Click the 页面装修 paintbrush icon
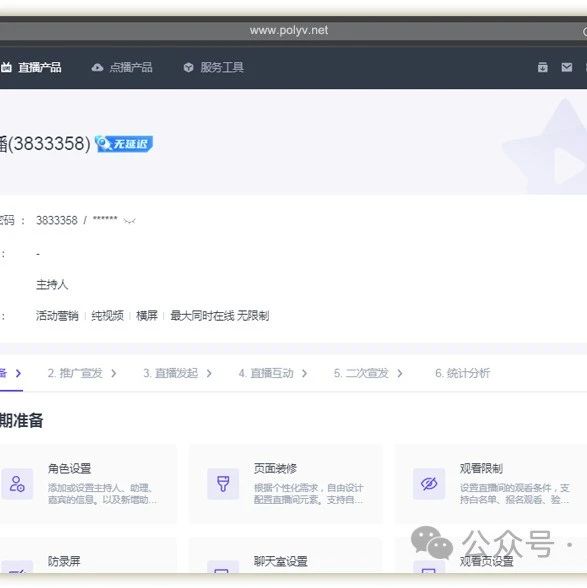The image size is (587, 588). pyautogui.click(x=223, y=484)
